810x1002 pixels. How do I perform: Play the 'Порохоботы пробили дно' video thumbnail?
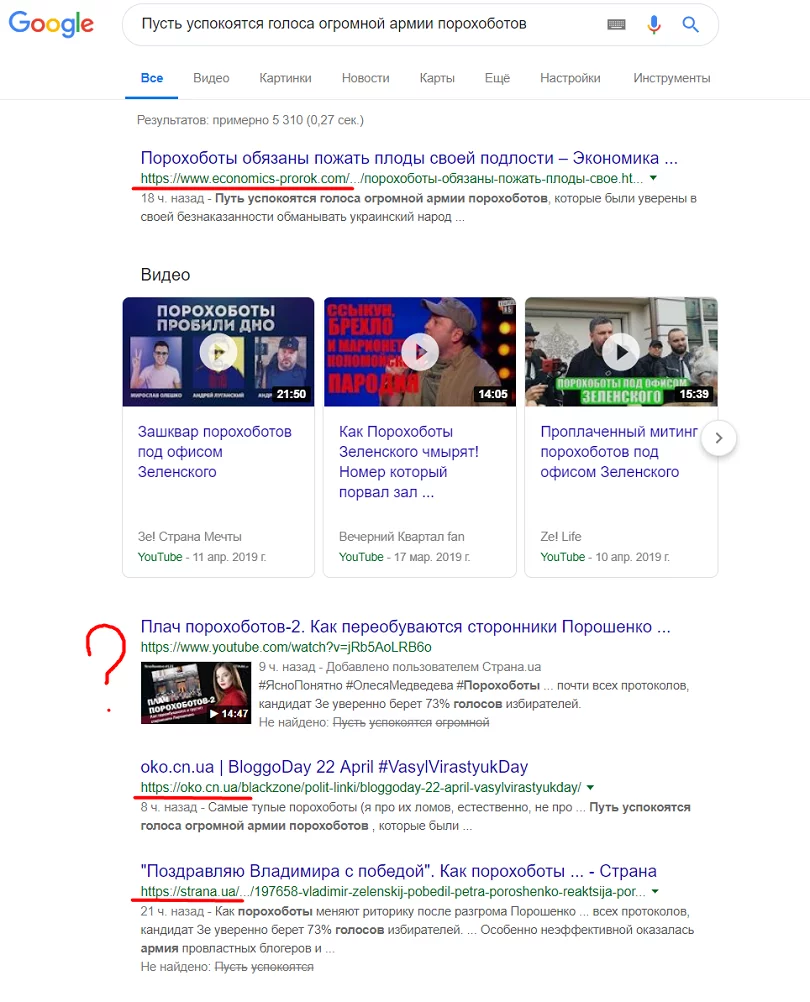point(218,351)
